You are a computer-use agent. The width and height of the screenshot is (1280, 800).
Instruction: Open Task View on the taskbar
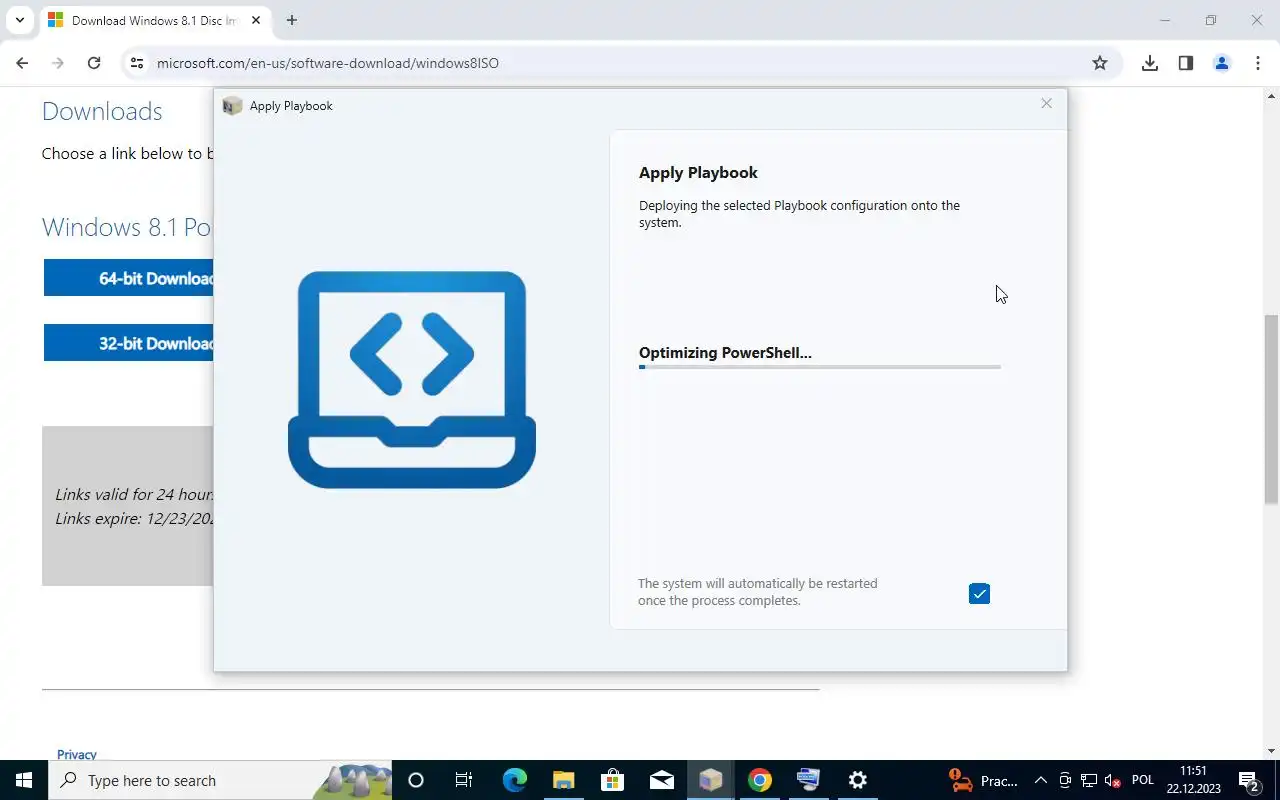pyautogui.click(x=464, y=780)
